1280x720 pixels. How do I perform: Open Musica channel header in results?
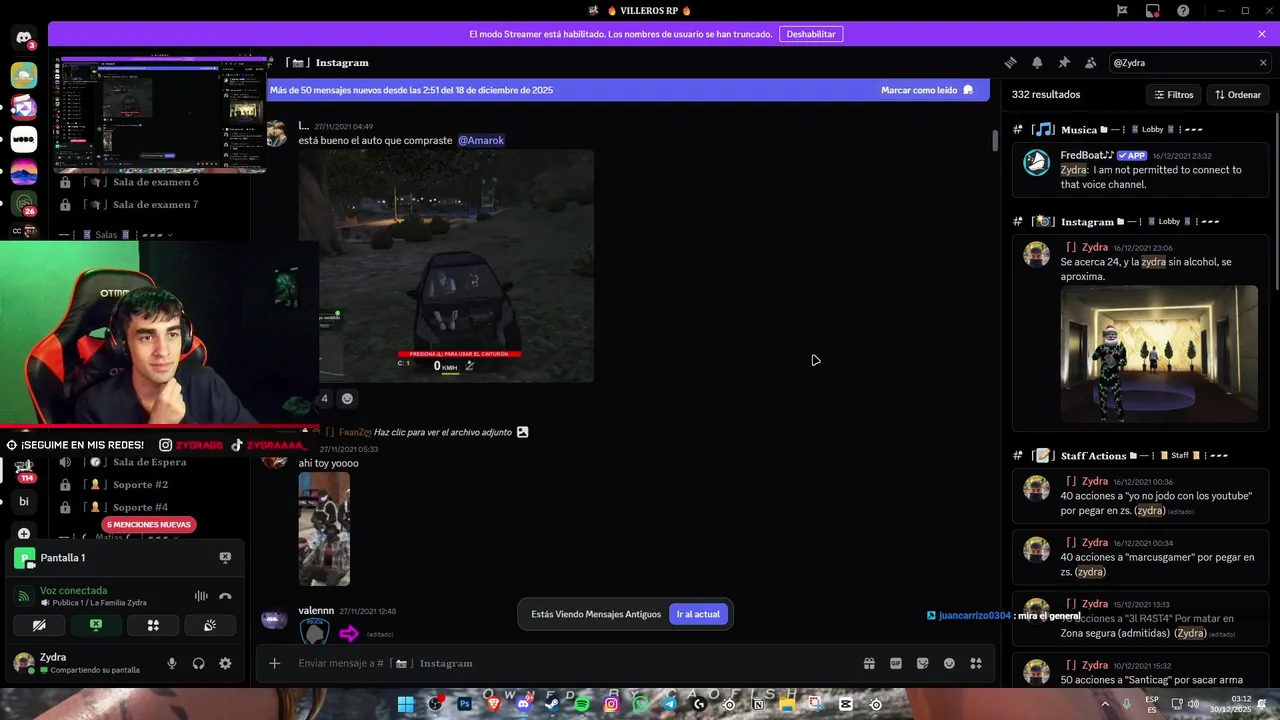click(x=1107, y=129)
